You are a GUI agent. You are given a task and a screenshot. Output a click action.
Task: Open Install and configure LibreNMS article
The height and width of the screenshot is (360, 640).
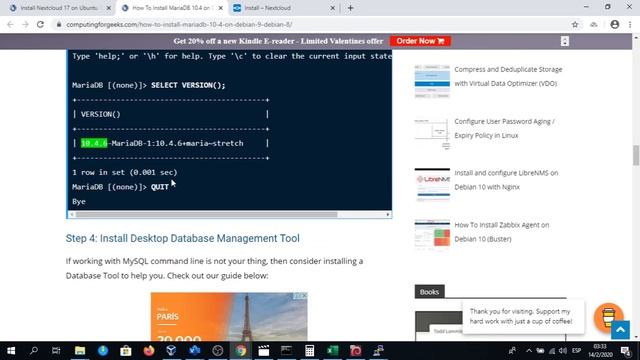[506, 180]
